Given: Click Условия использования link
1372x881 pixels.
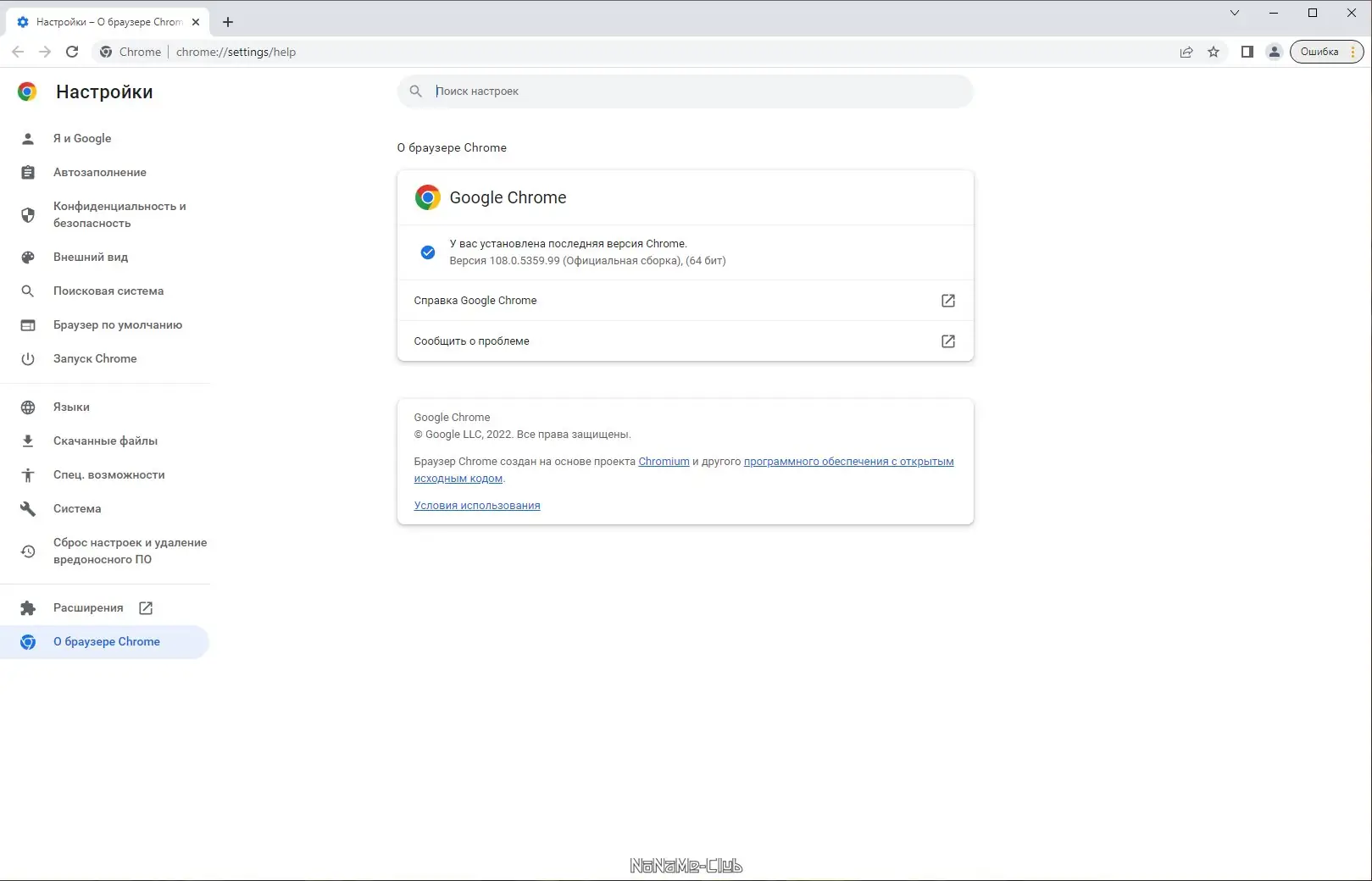Looking at the screenshot, I should coord(476,505).
